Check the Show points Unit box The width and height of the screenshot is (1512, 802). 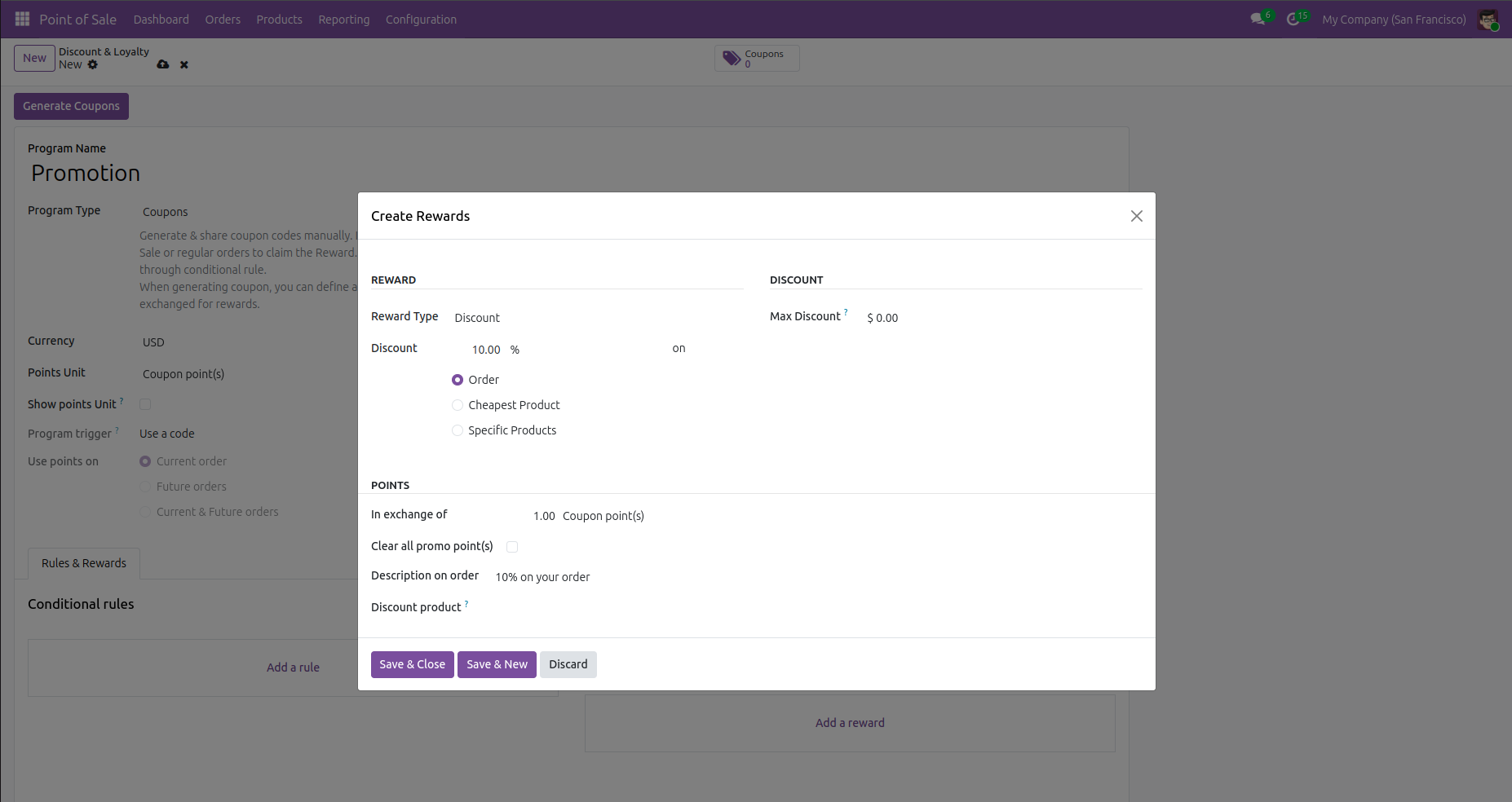click(144, 404)
